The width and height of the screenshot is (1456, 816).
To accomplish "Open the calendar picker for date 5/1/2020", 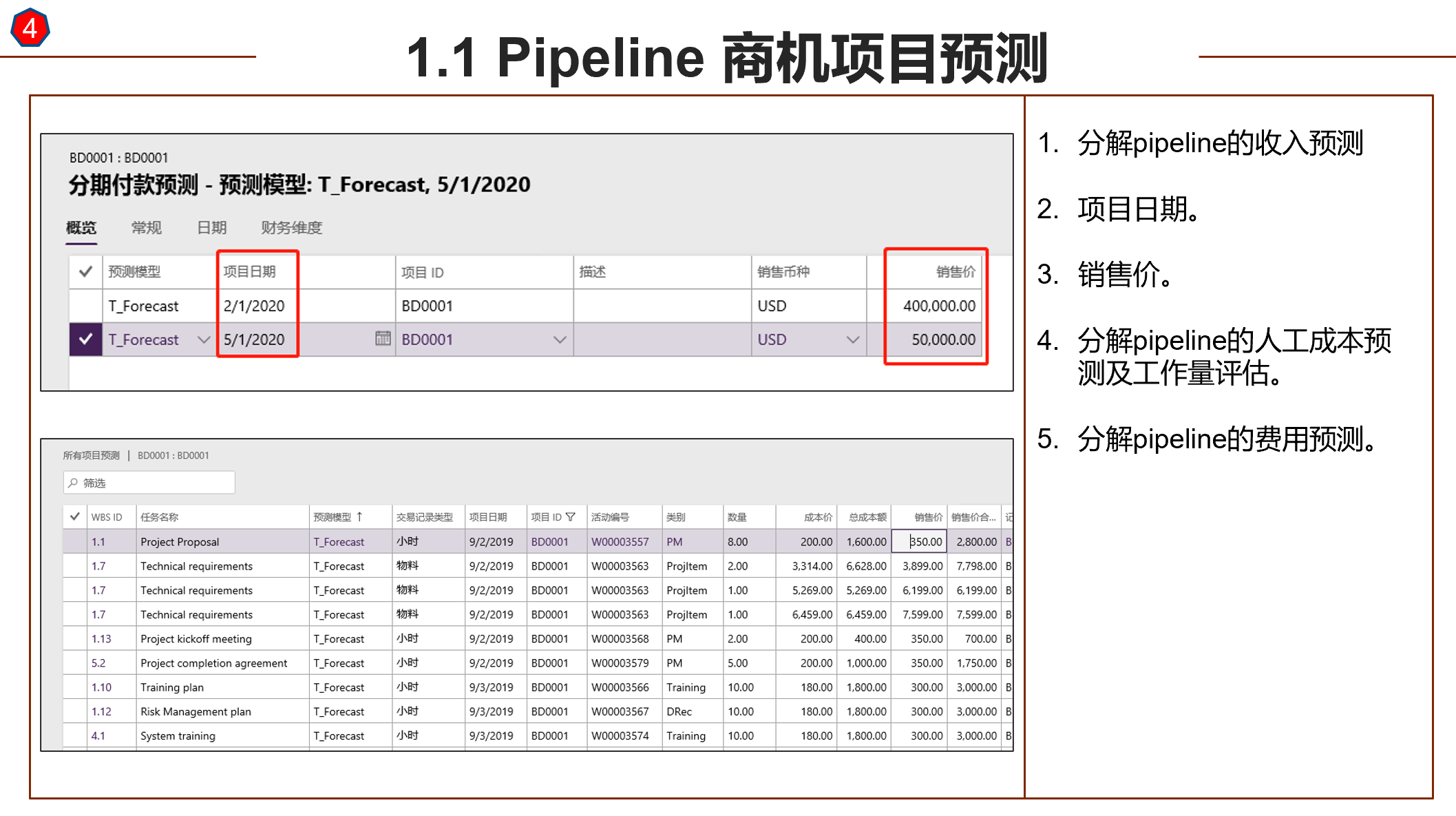I will (x=383, y=338).
